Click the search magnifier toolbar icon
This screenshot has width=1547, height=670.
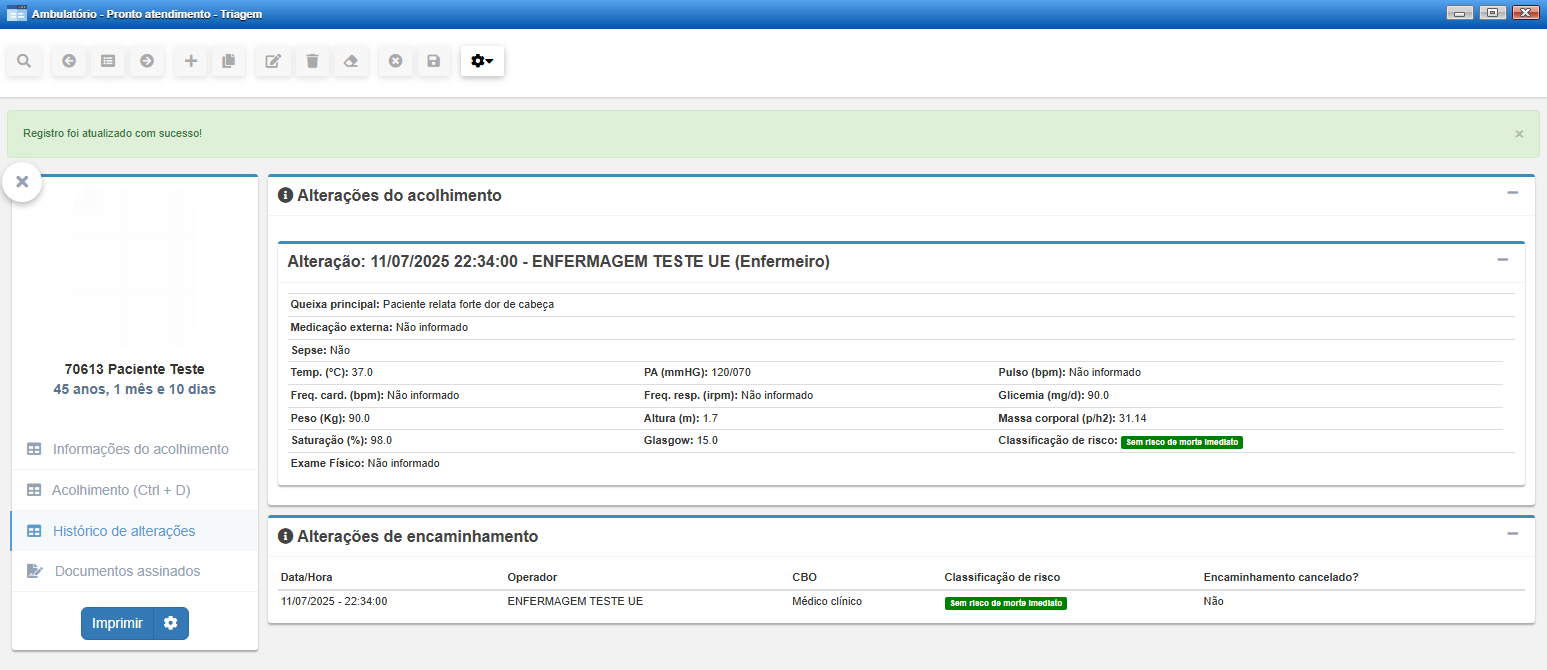pos(24,61)
